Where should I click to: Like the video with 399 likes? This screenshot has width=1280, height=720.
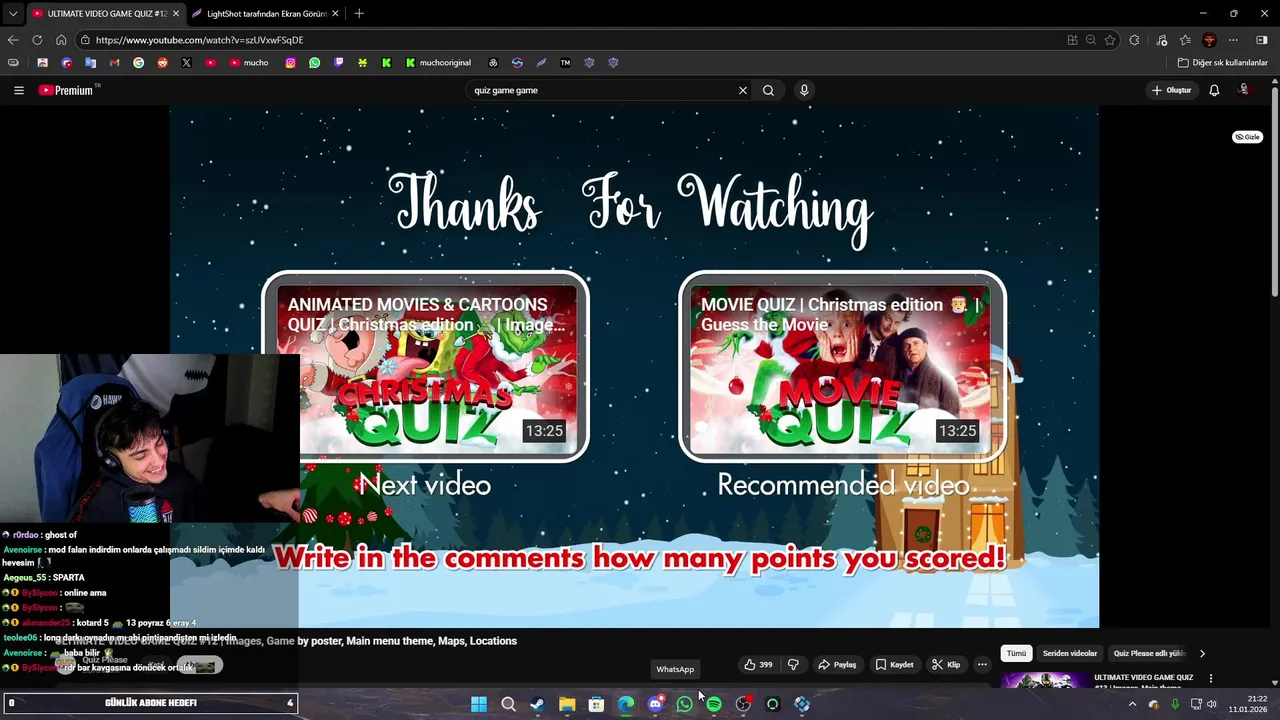(758, 664)
